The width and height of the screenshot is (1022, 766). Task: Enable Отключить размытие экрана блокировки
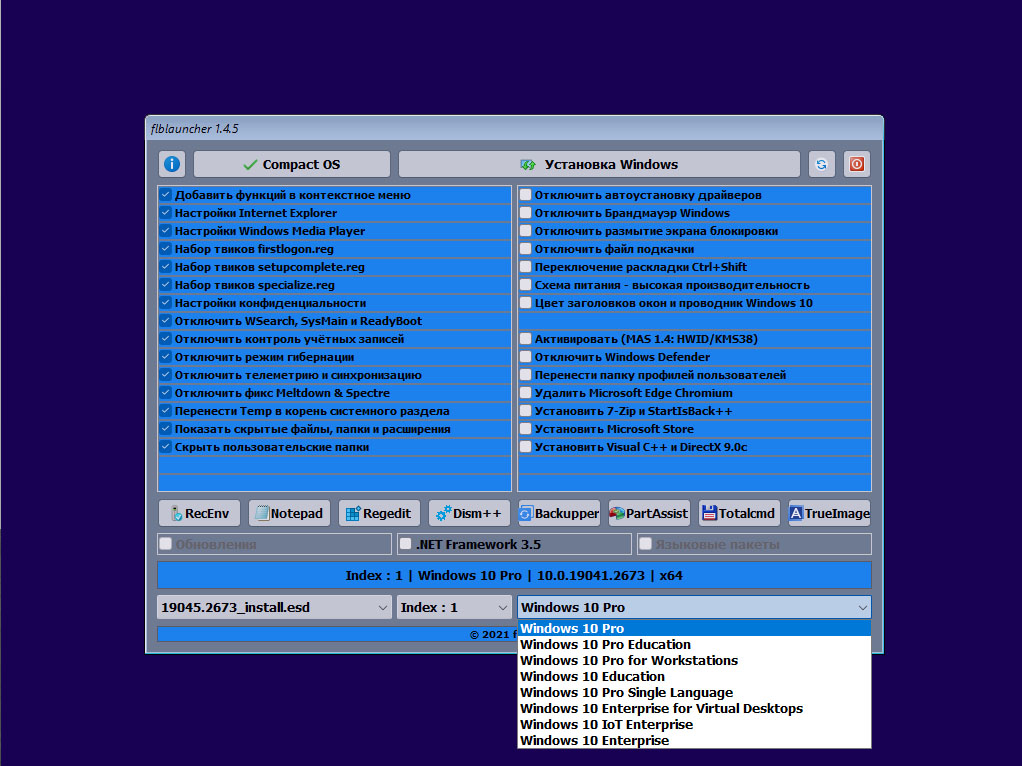[526, 231]
